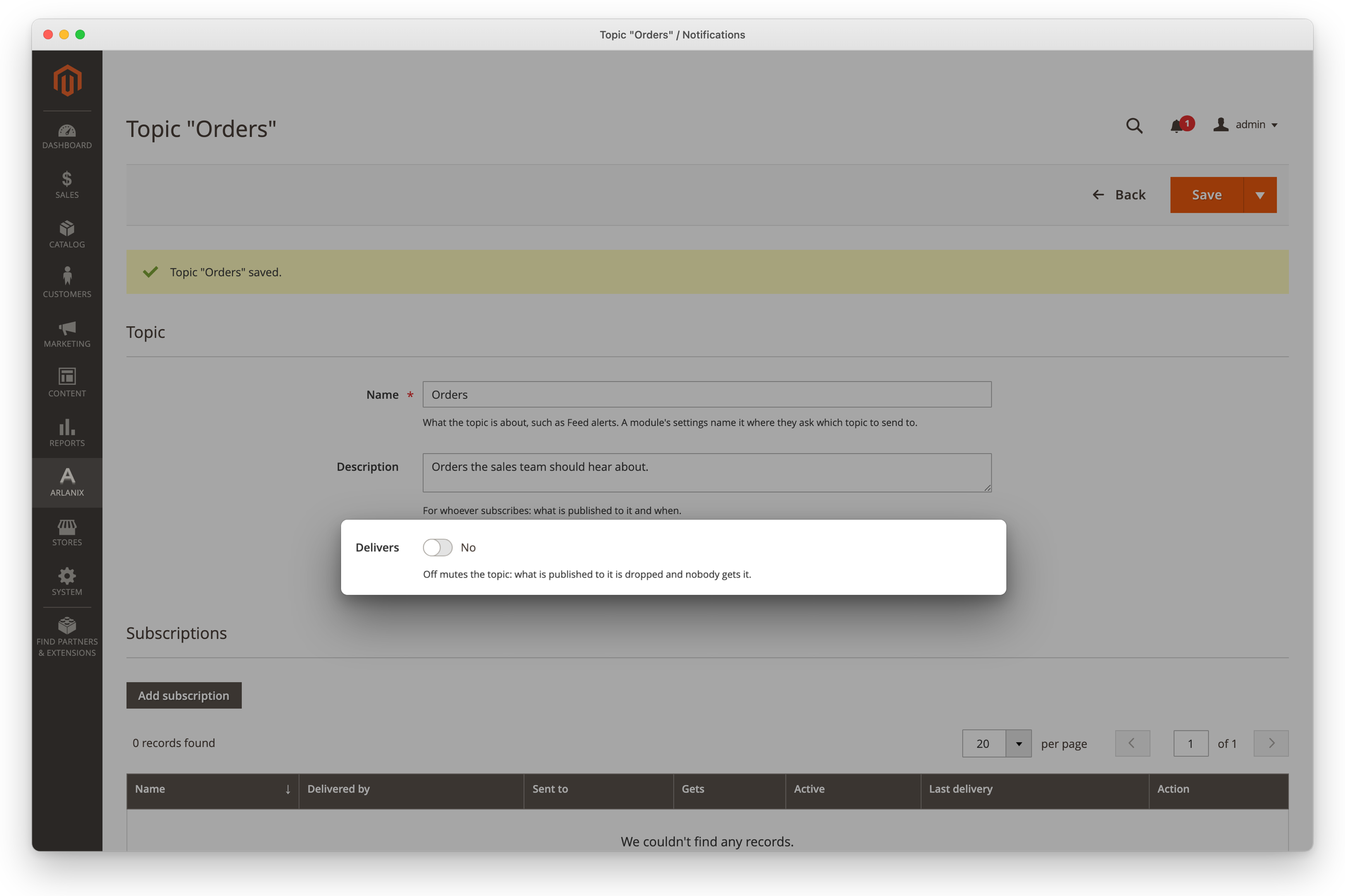Open the per page count dropdown
Screen dimensions: 1345x896
(x=996, y=743)
